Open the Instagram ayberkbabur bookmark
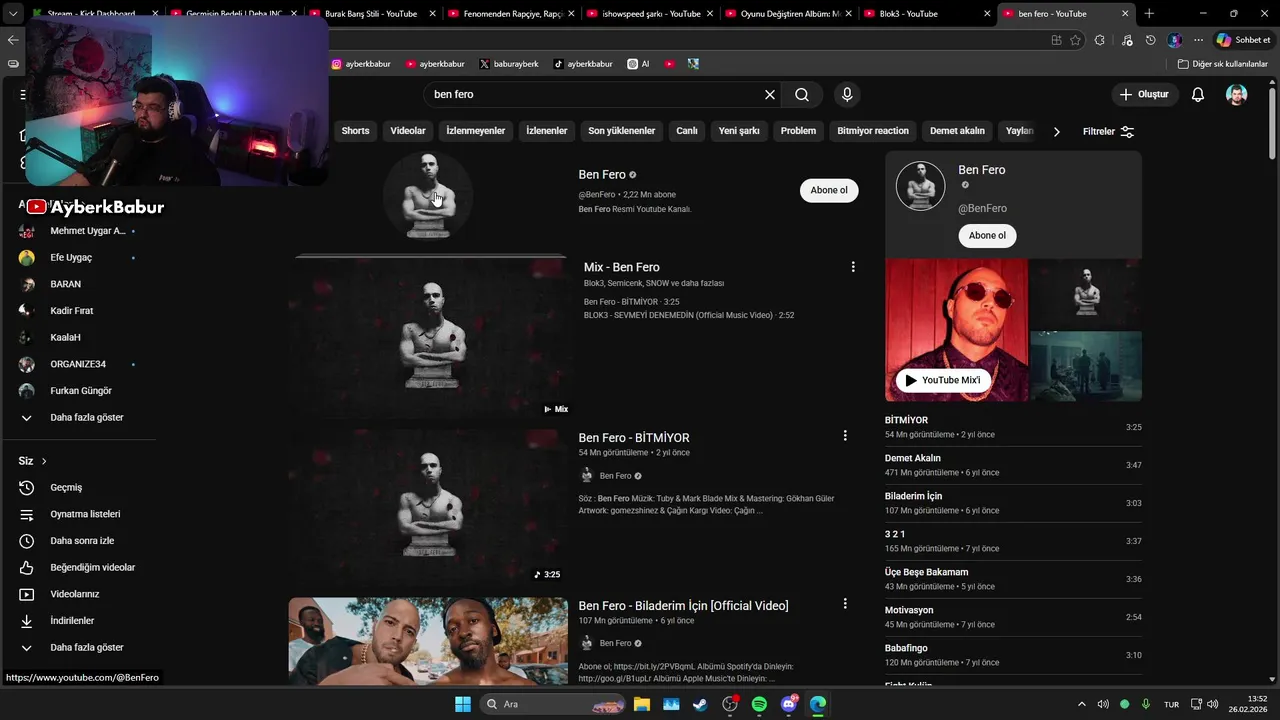The image size is (1280, 720). click(x=362, y=63)
